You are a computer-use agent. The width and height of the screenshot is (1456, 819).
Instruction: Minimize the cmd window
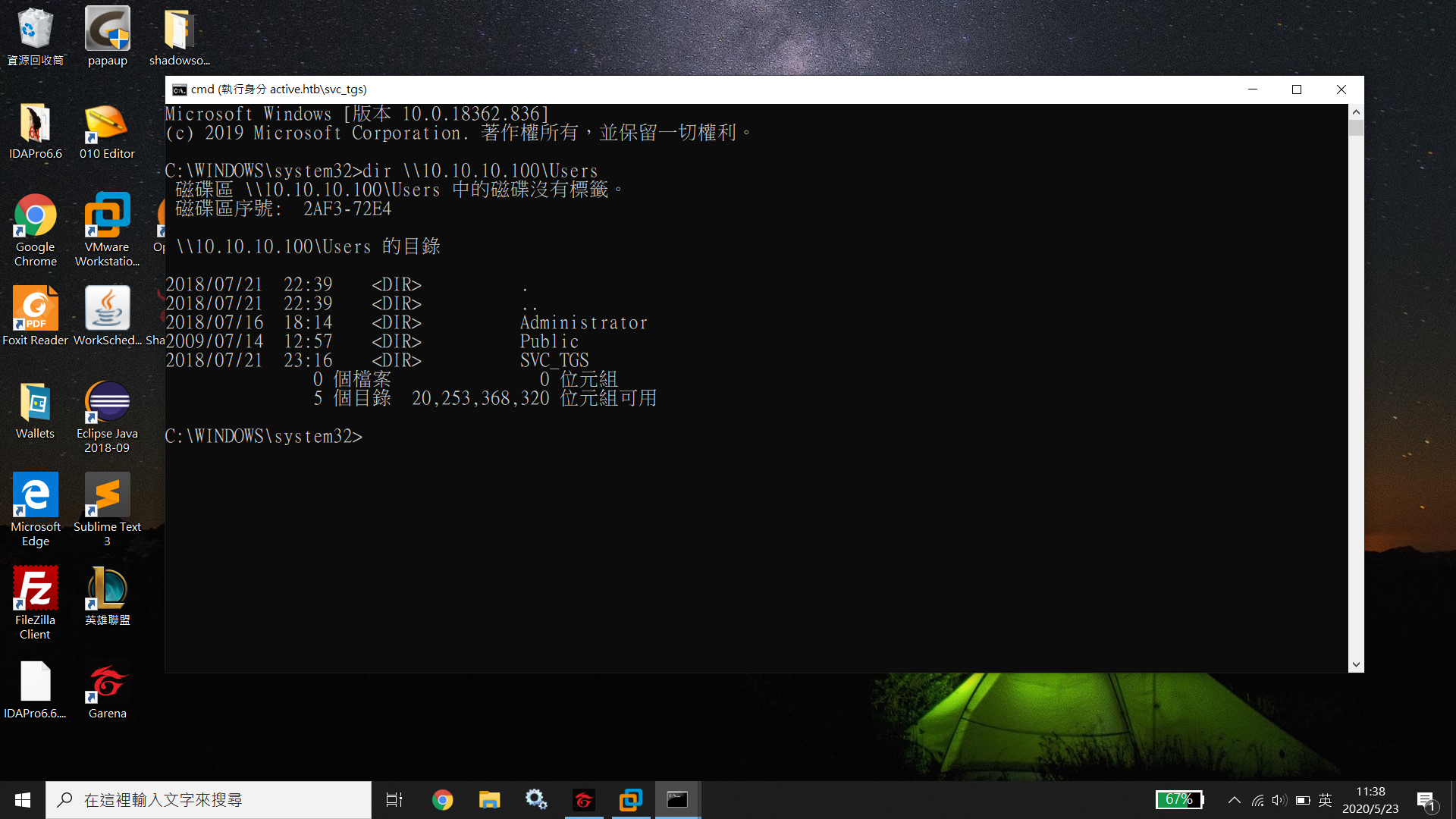pos(1253,89)
